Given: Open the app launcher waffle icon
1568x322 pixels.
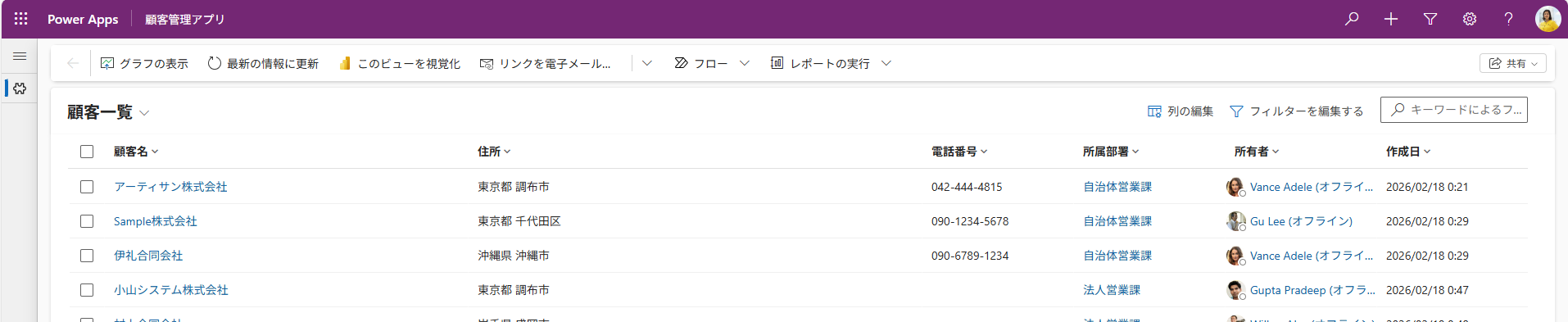Looking at the screenshot, I should click(x=21, y=19).
